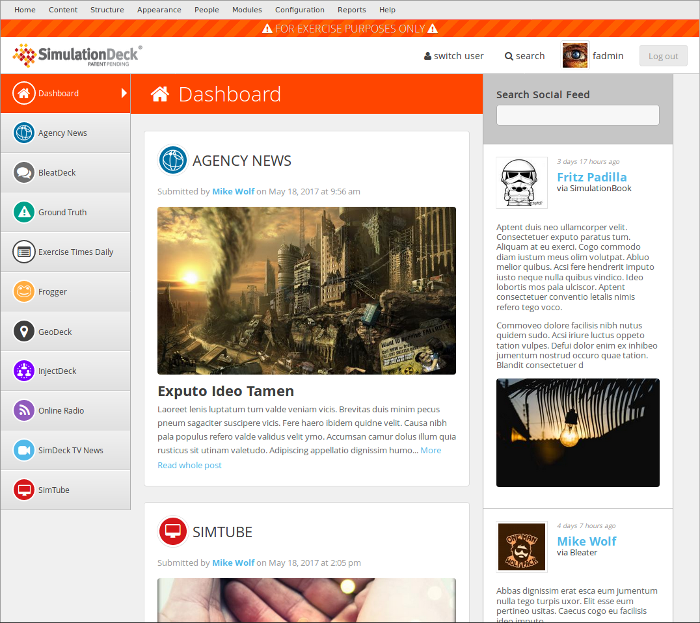The height and width of the screenshot is (623, 700).
Task: Click the '3 days 17 hours ago' timestamp
Action: [x=588, y=162]
